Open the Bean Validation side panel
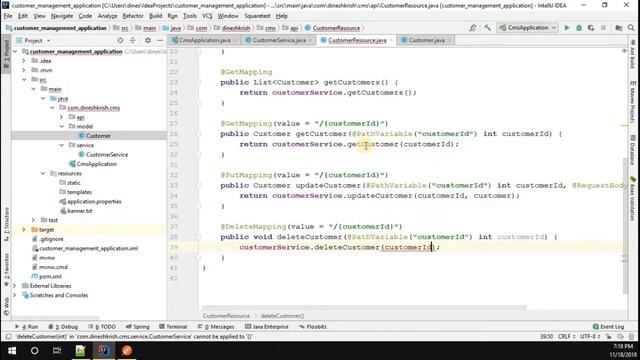Image resolution: width=640 pixels, height=360 pixels. pos(633,198)
